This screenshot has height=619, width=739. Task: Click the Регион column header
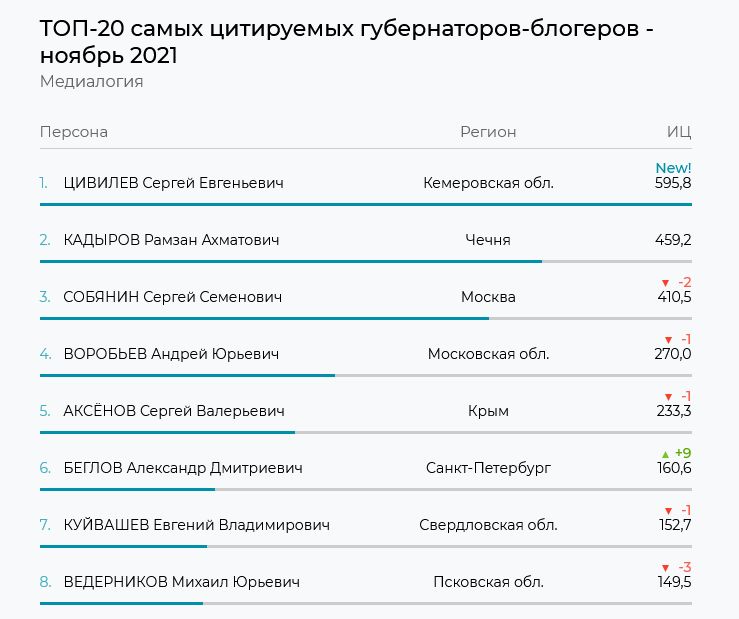[488, 132]
